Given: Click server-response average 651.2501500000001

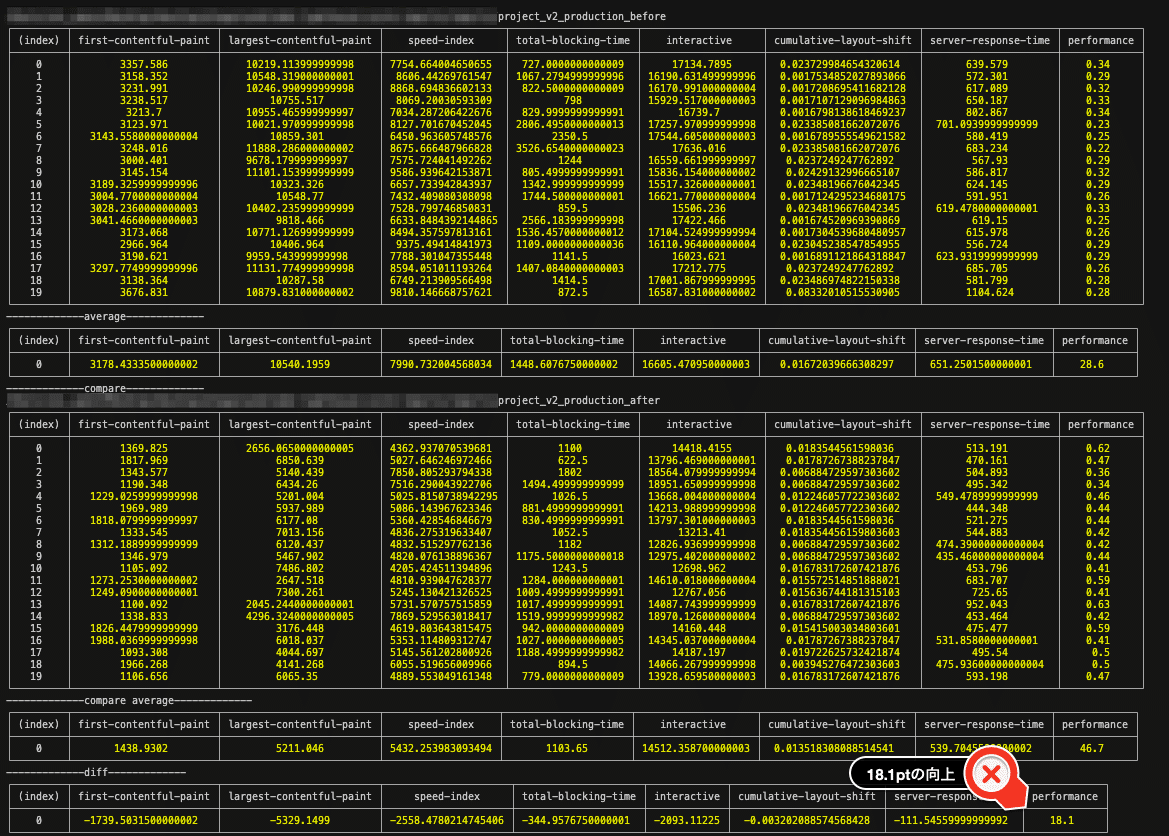Looking at the screenshot, I should pyautogui.click(x=983, y=364).
